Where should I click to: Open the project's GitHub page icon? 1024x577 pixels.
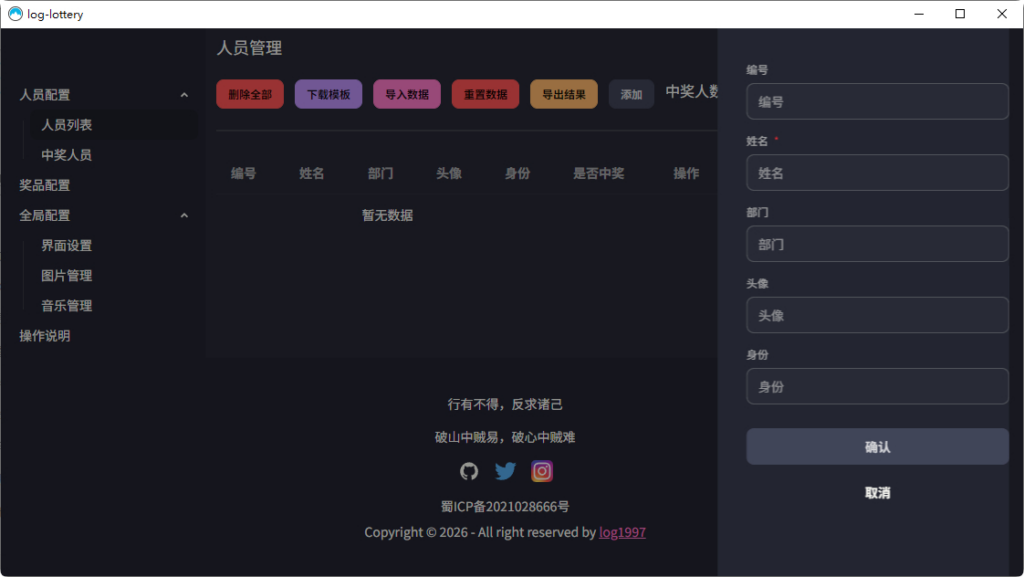click(x=468, y=470)
